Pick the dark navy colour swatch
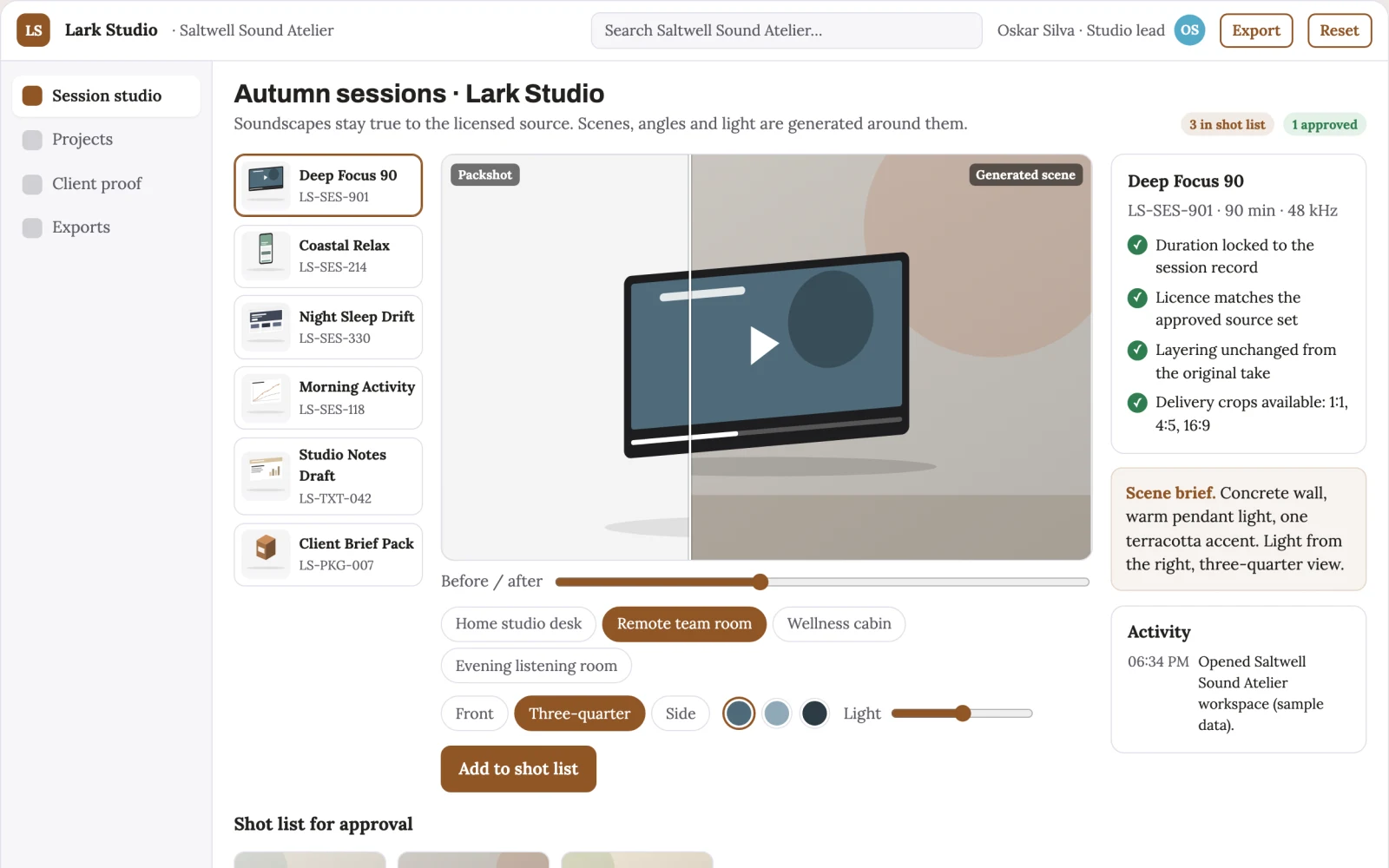Viewport: 1389px width, 868px height. point(814,713)
